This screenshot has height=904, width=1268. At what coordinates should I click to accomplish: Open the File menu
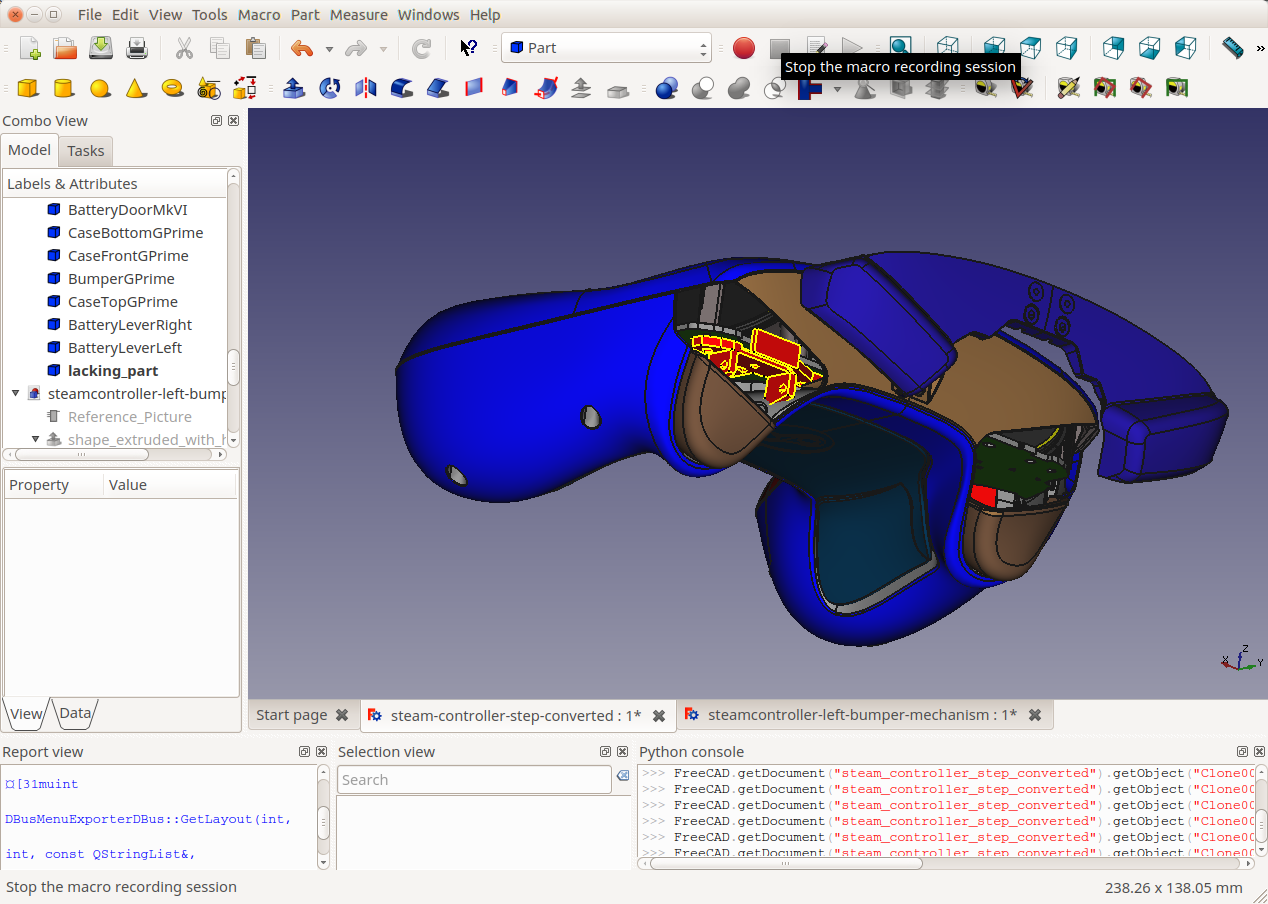89,15
